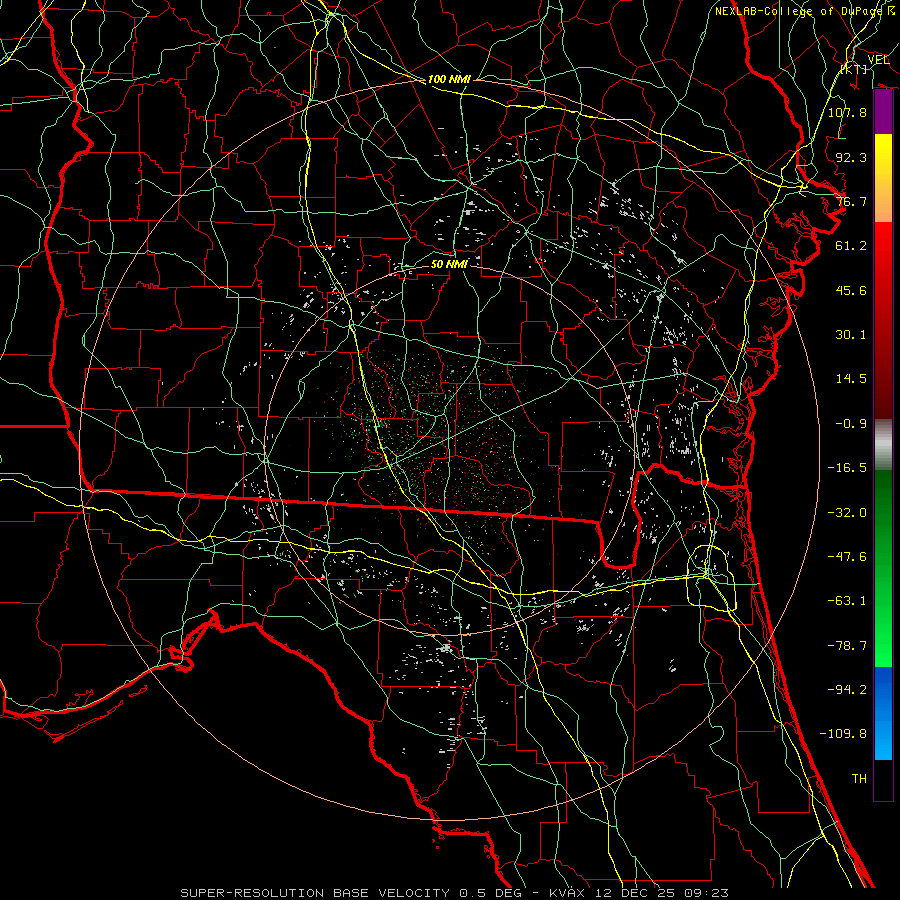The width and height of the screenshot is (900, 900).
Task: Click the 61.2 value on the velocity scale
Action: [851, 246]
